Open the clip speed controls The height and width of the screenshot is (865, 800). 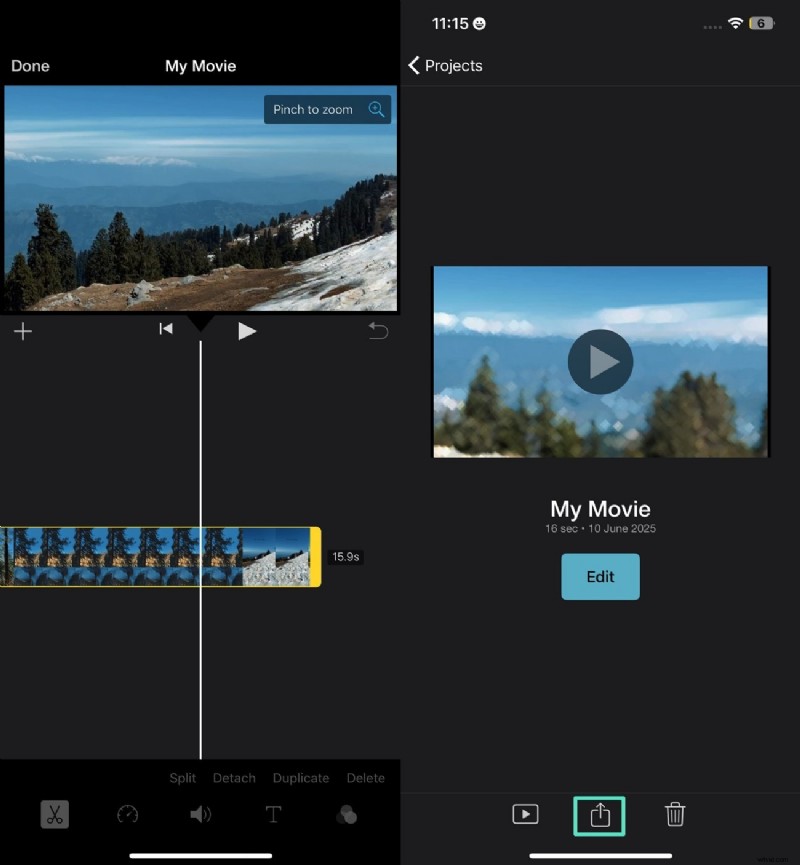point(128,815)
